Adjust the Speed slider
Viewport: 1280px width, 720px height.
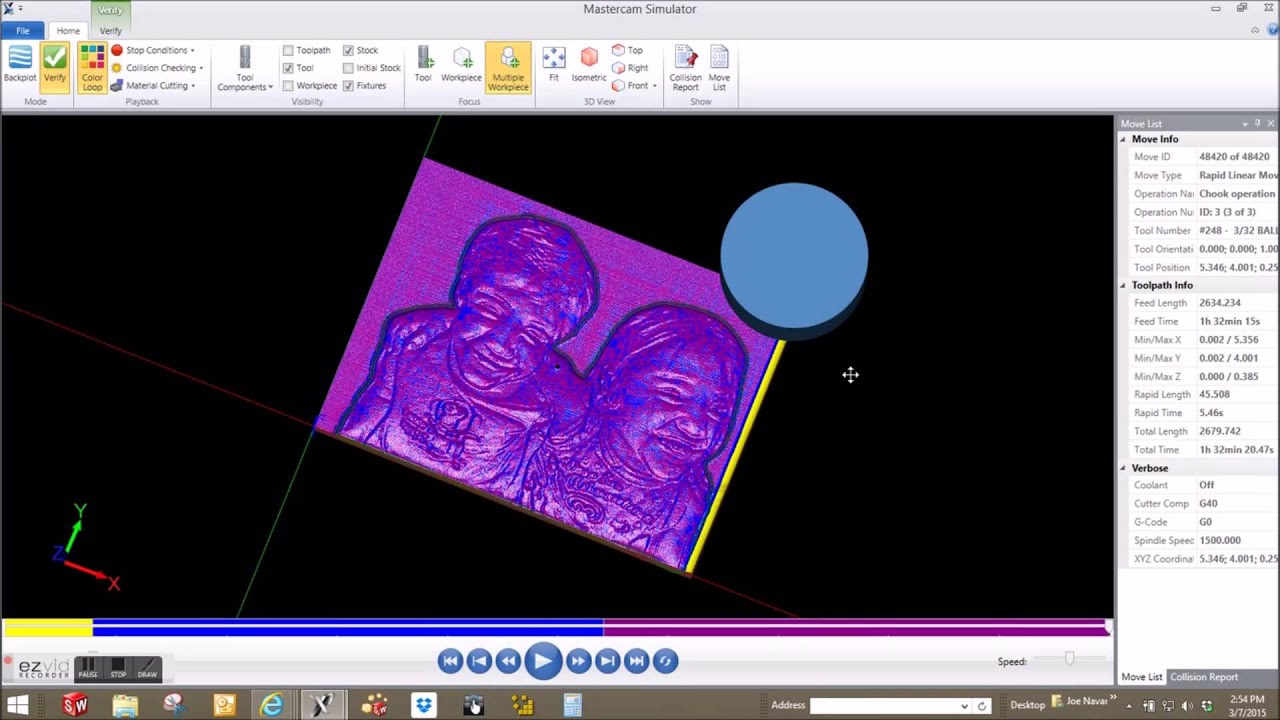tap(1069, 659)
